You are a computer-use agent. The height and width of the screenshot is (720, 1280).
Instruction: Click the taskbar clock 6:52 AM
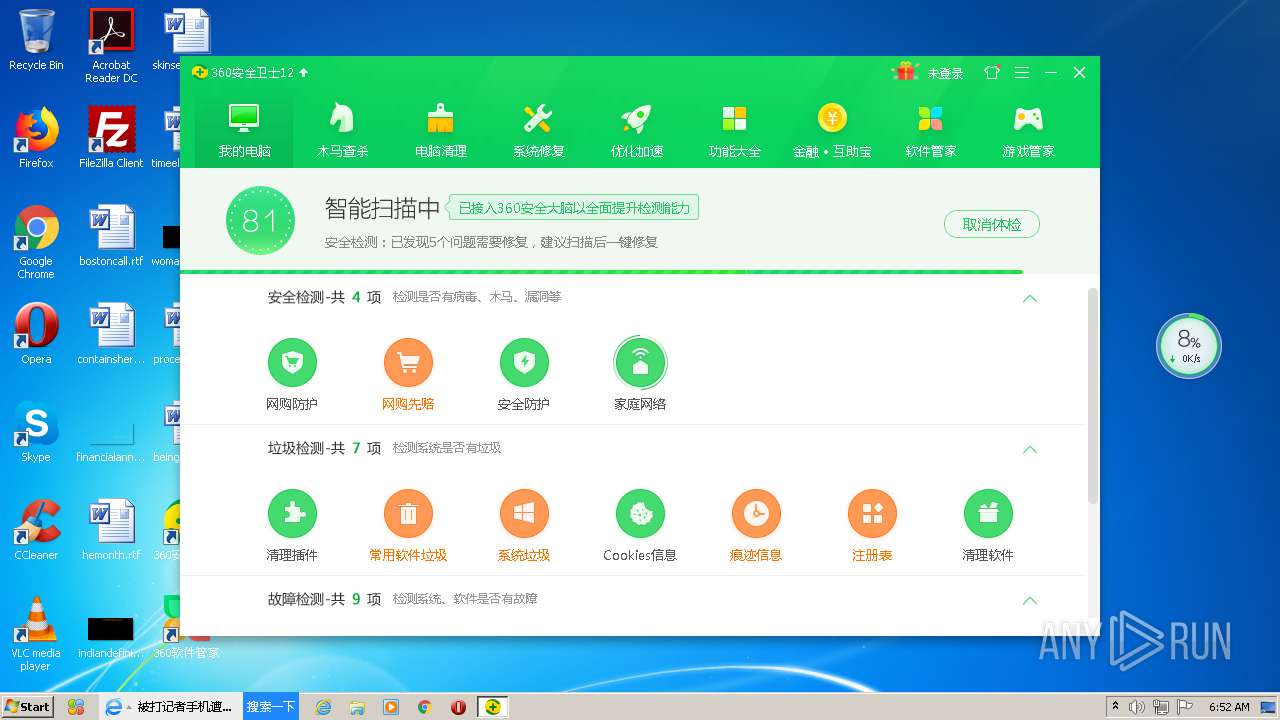click(1229, 707)
